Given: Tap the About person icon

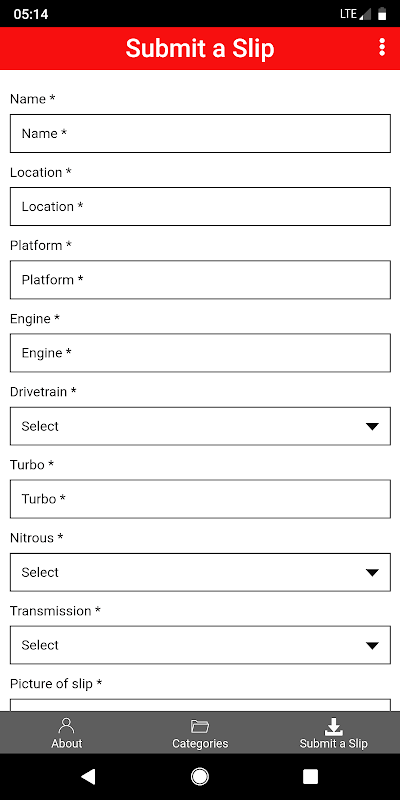Looking at the screenshot, I should tap(66, 725).
